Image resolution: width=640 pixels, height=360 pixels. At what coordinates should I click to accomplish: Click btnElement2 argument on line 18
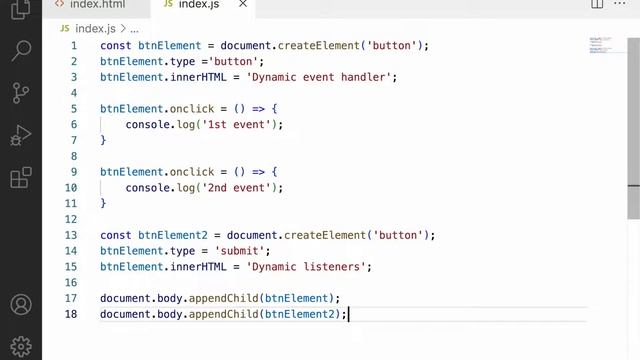pos(300,314)
